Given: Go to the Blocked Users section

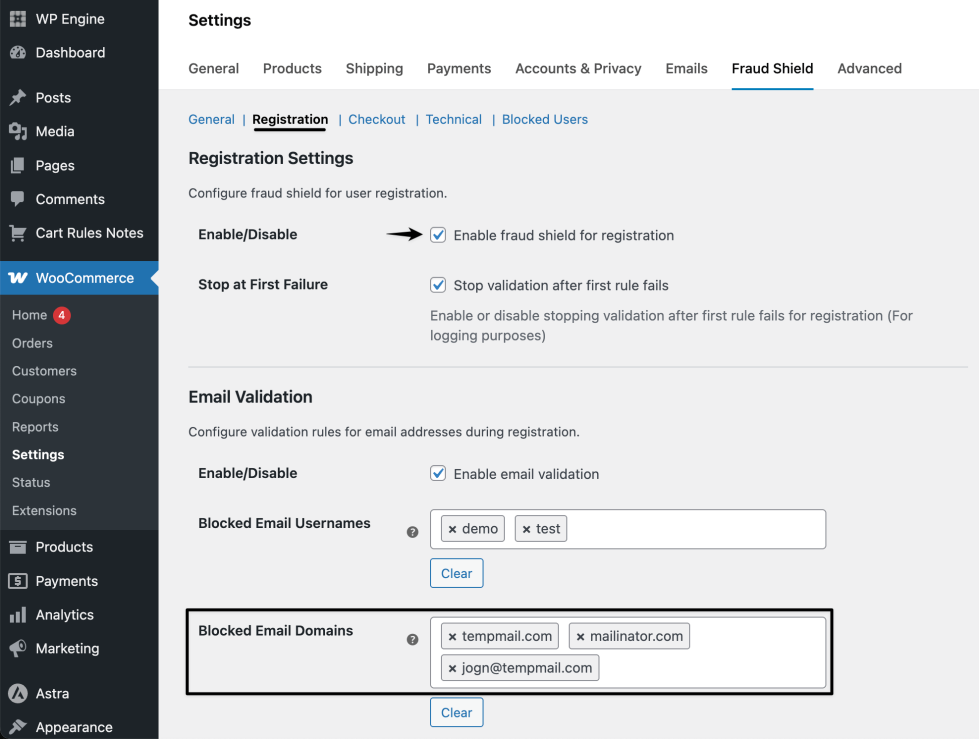Looking at the screenshot, I should tap(545, 119).
